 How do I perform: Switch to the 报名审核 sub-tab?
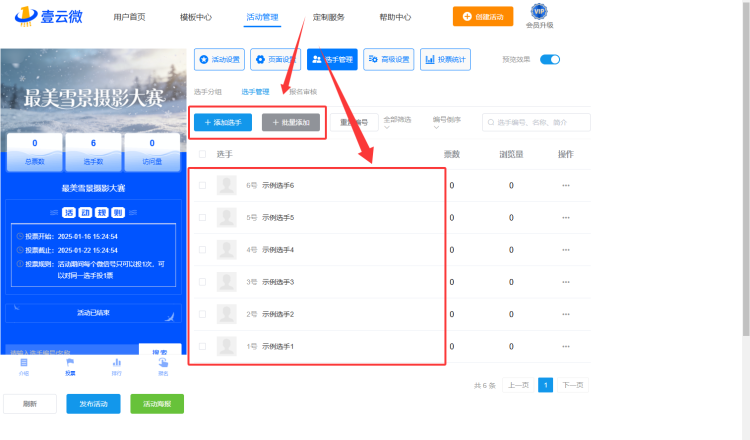pyautogui.click(x=303, y=92)
